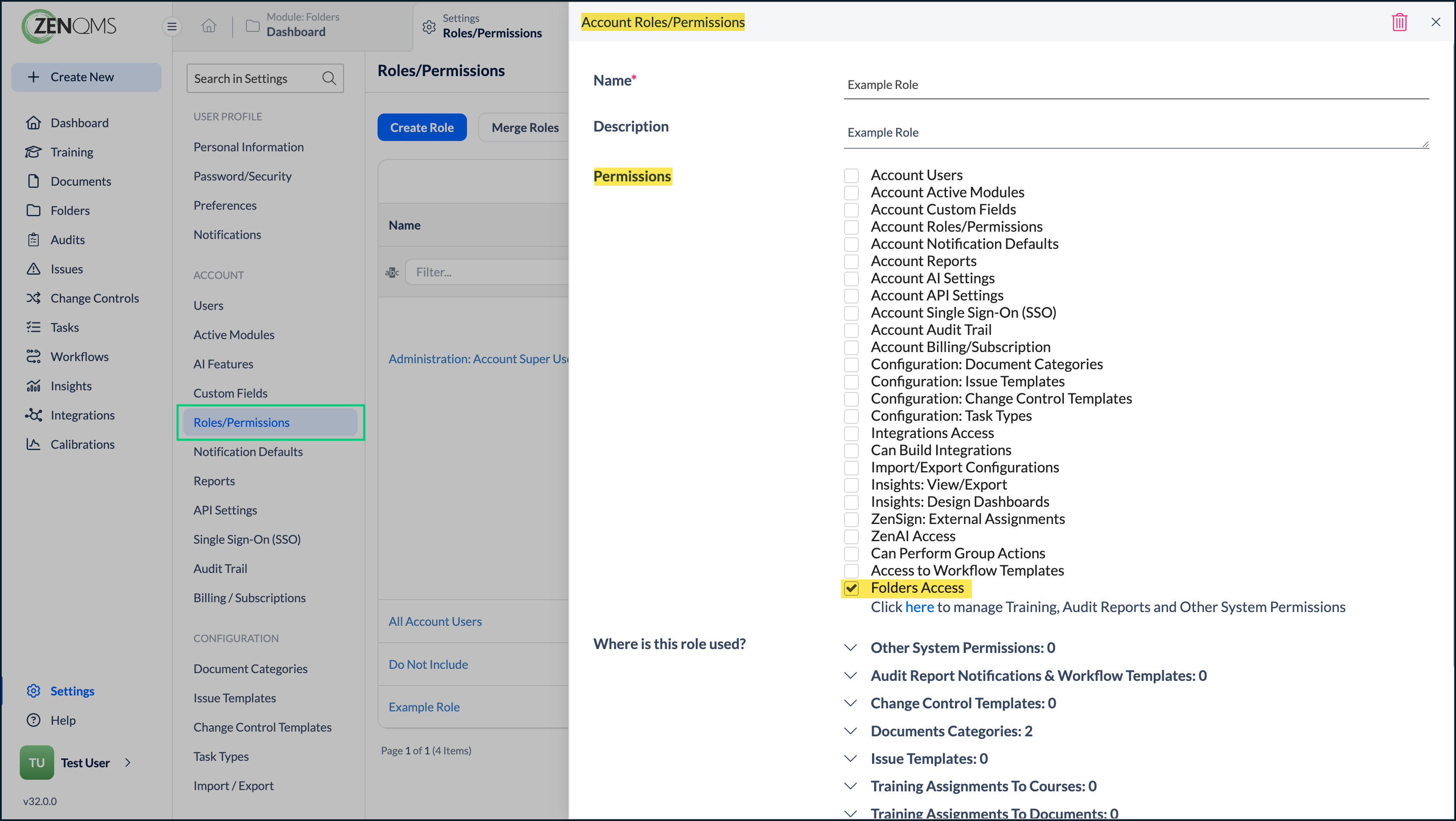Open Audit Trail in the settings menu
1456x821 pixels.
(221, 568)
